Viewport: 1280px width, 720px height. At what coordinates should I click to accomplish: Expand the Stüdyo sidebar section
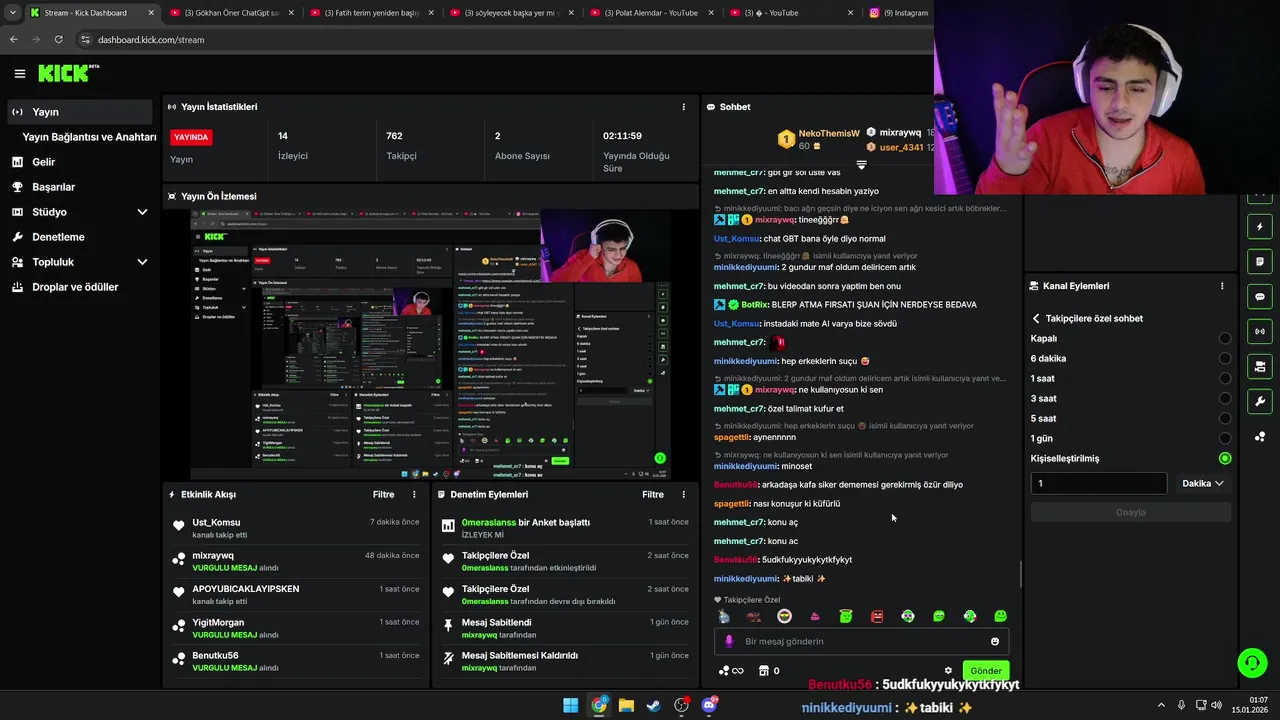142,212
